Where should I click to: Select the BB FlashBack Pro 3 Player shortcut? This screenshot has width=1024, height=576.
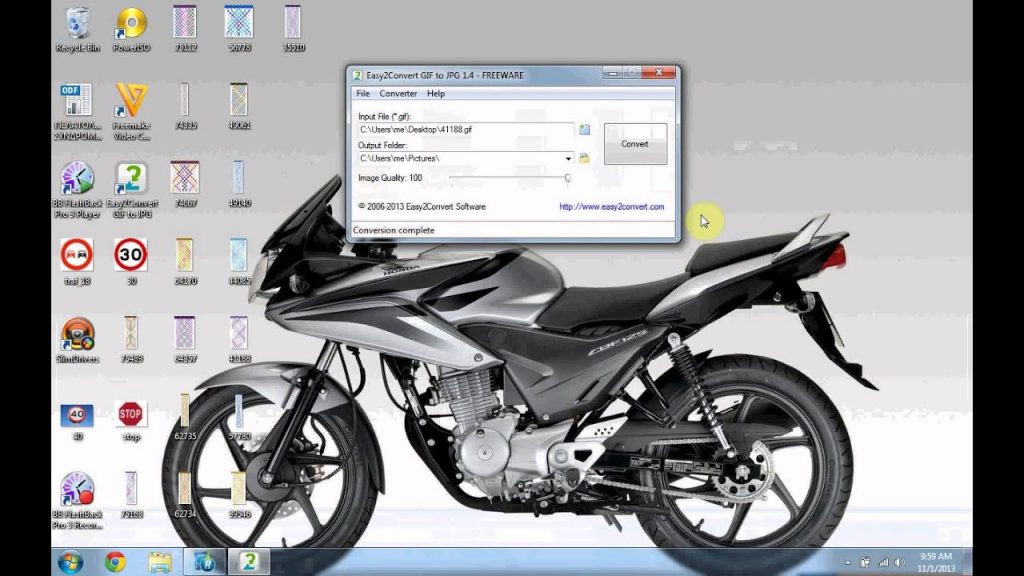coord(78,189)
